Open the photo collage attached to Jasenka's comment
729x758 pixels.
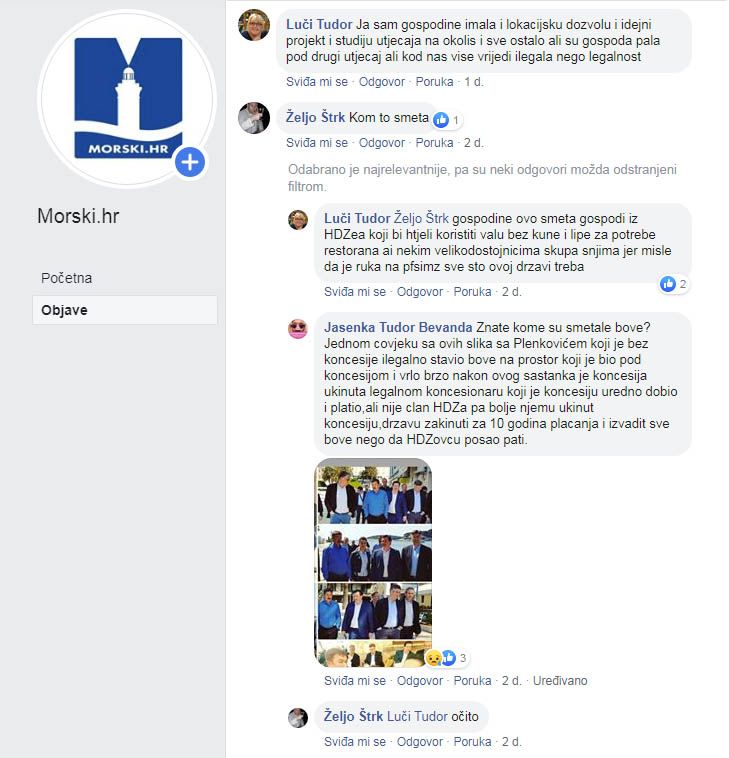coord(373,563)
